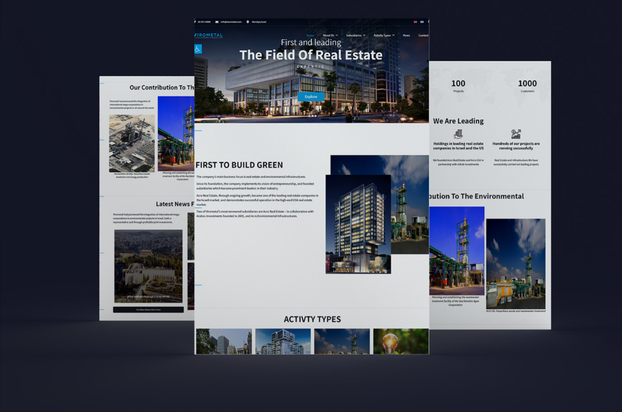Screen dimensions: 622x412
Task: Click the Latest News heading on left page
Action: click(x=175, y=204)
